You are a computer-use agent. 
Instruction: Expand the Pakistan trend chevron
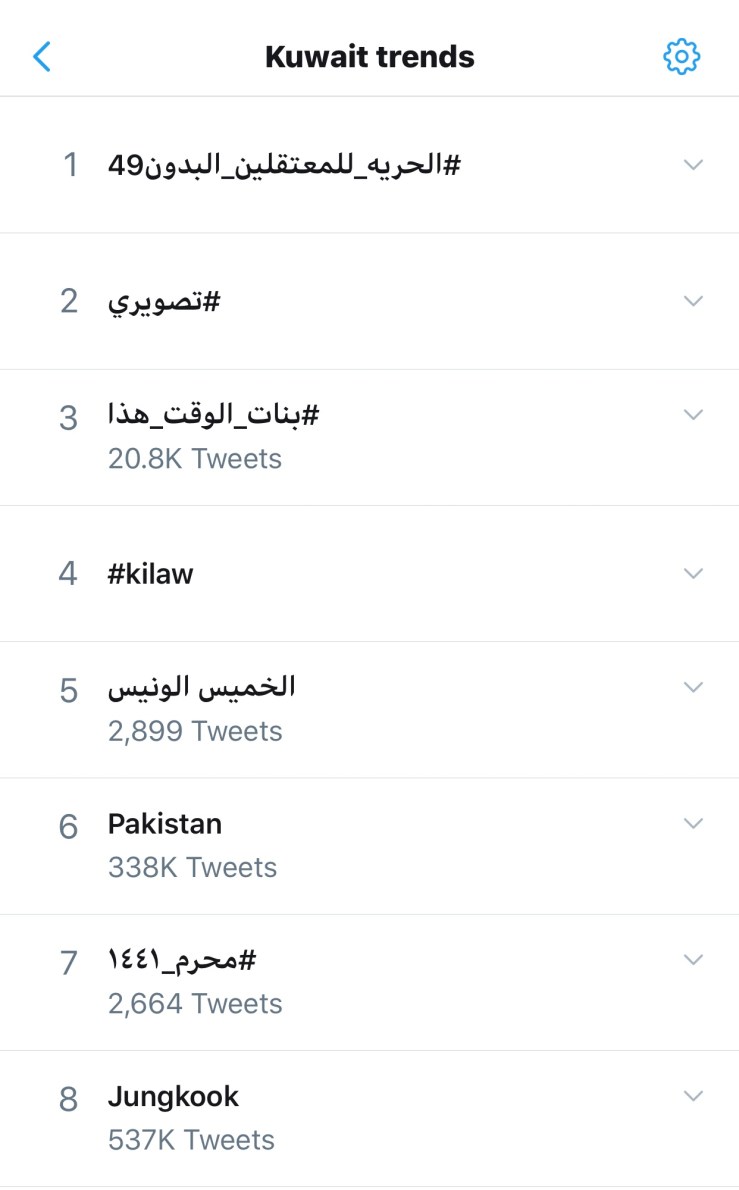point(693,823)
